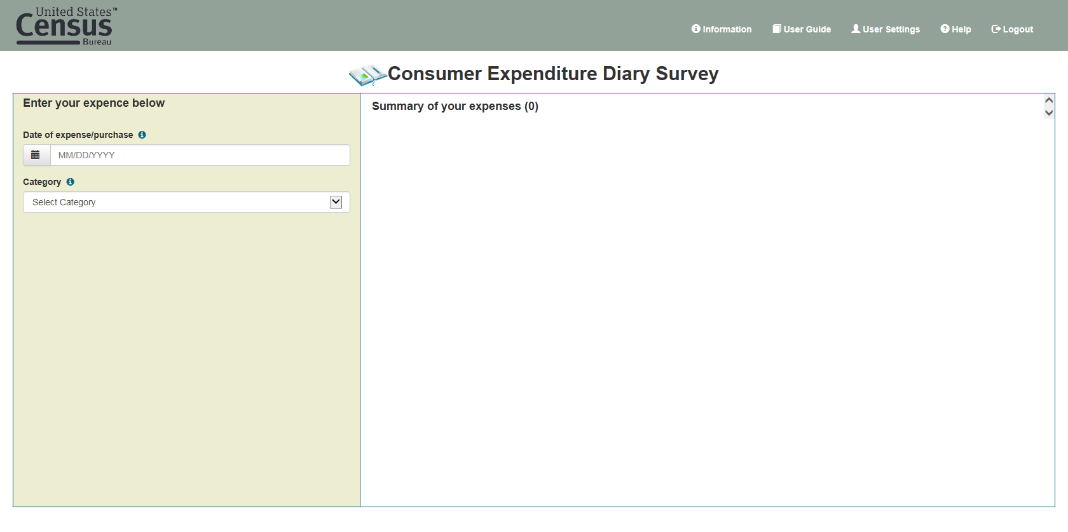Image resolution: width=1068 pixels, height=532 pixels.
Task: Open the Help link text
Action: click(962, 30)
